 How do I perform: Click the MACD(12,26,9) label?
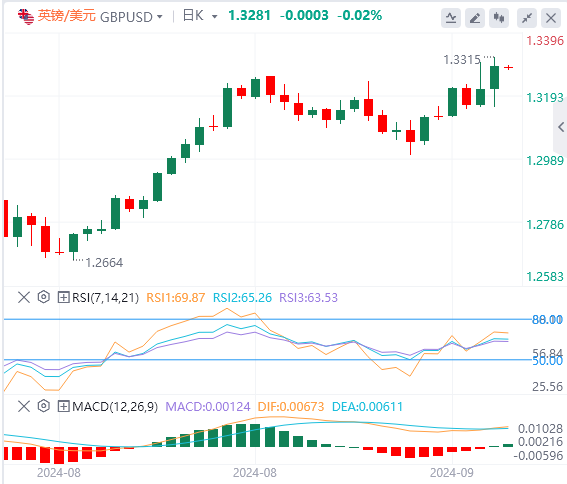(x=115, y=407)
